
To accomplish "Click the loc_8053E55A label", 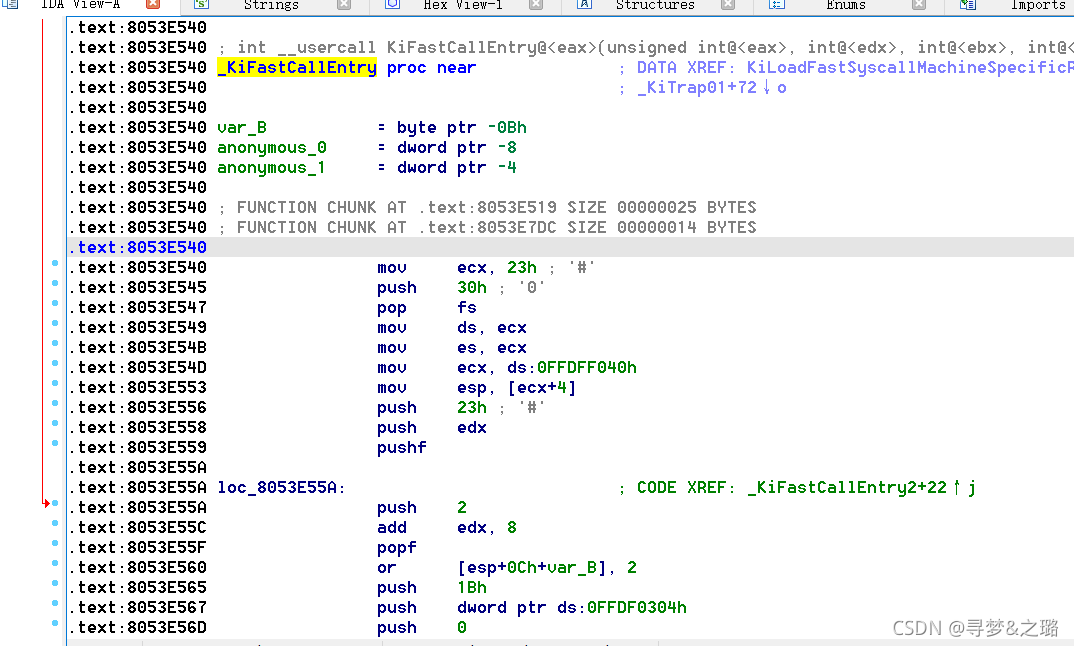I will [x=282, y=488].
